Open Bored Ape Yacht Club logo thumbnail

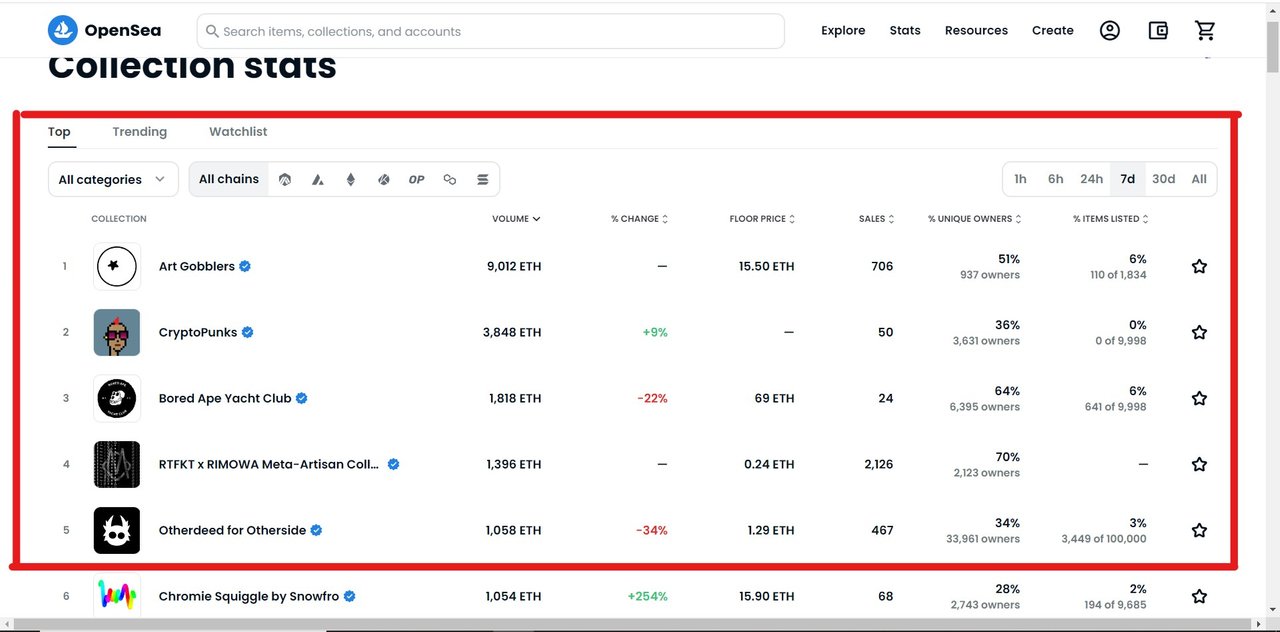pos(117,398)
